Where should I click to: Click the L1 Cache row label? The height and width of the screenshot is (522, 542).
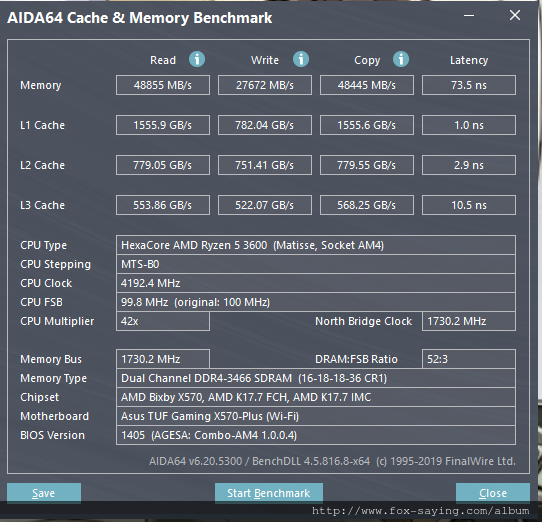click(x=43, y=125)
